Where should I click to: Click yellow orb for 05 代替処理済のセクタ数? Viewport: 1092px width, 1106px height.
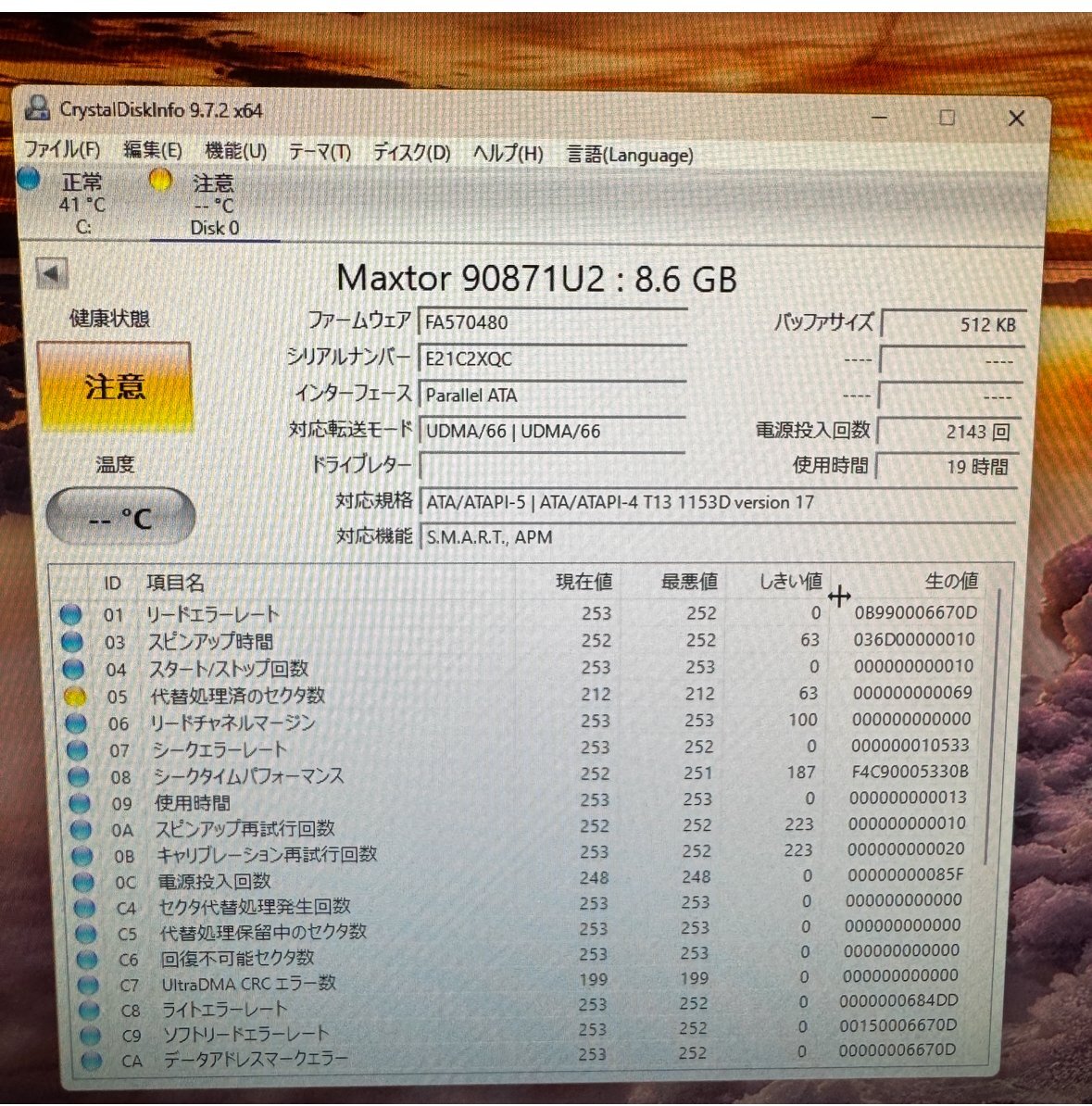75,697
